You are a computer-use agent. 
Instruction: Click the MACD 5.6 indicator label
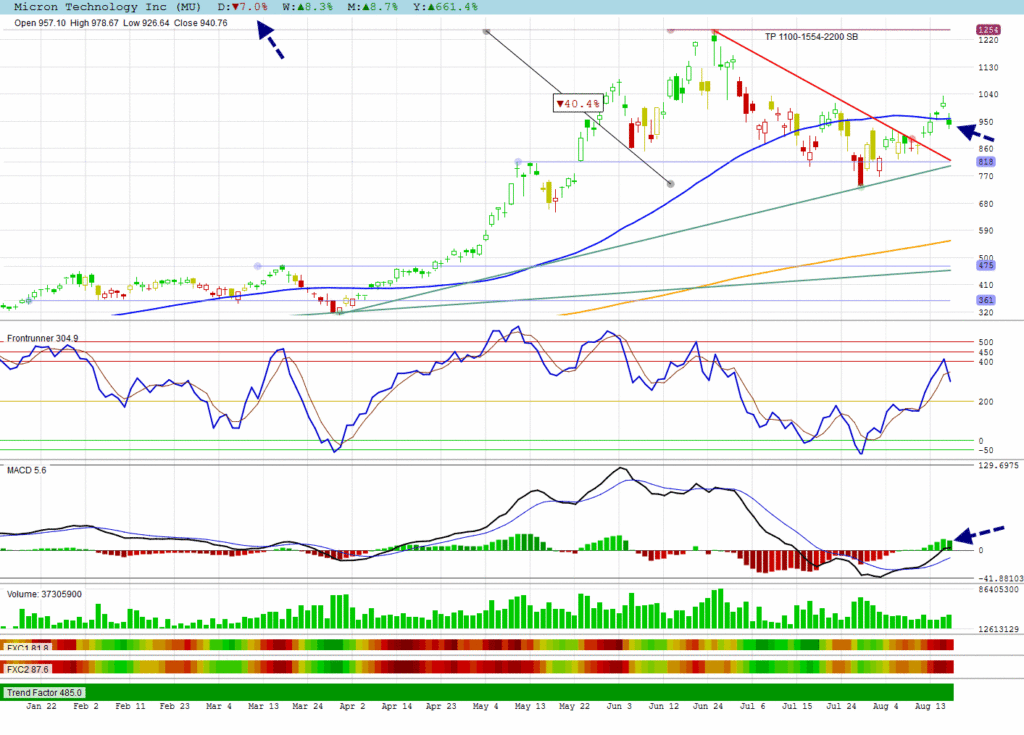(27, 470)
